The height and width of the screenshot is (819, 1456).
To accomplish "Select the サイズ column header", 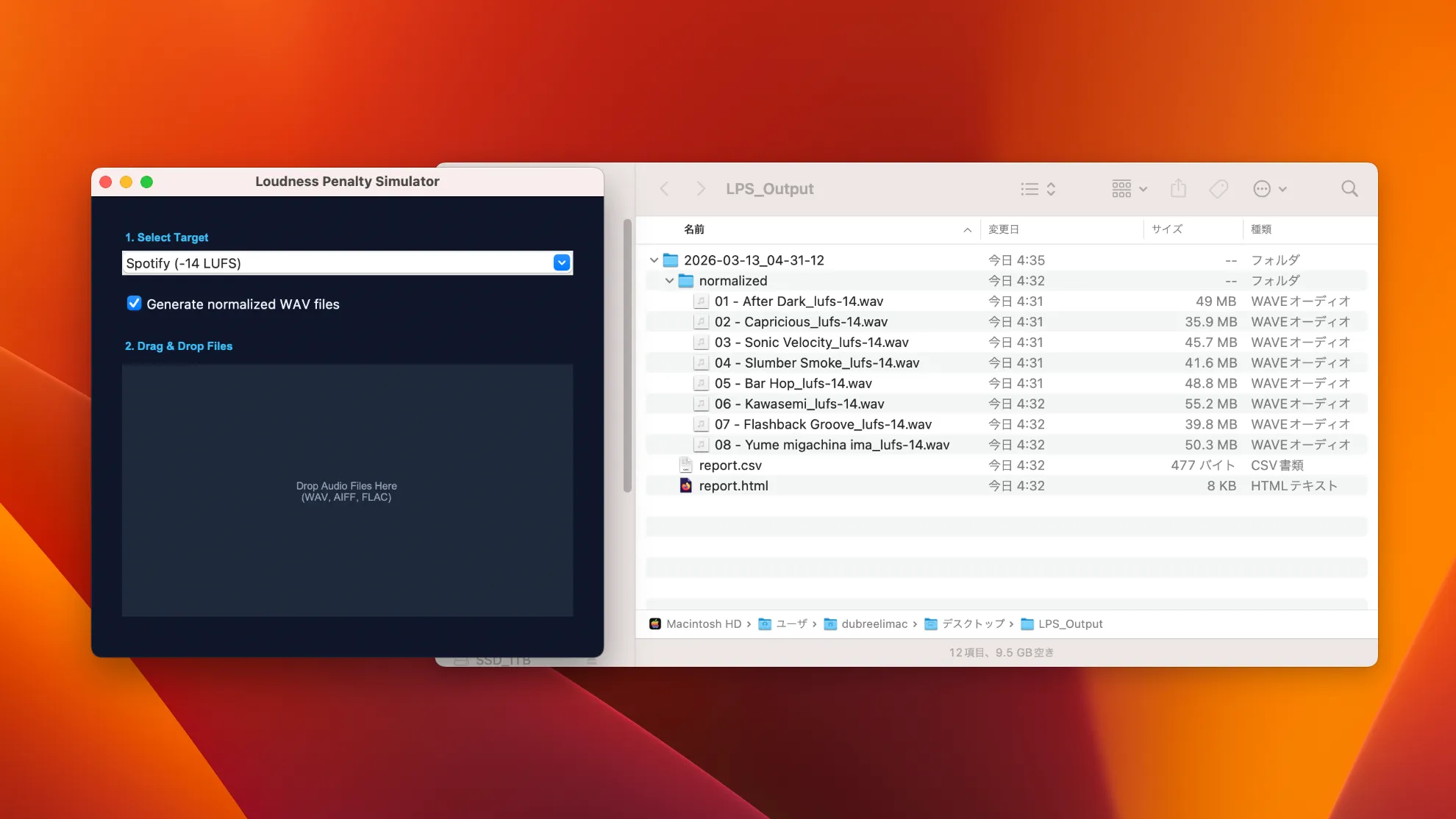I will click(1167, 229).
